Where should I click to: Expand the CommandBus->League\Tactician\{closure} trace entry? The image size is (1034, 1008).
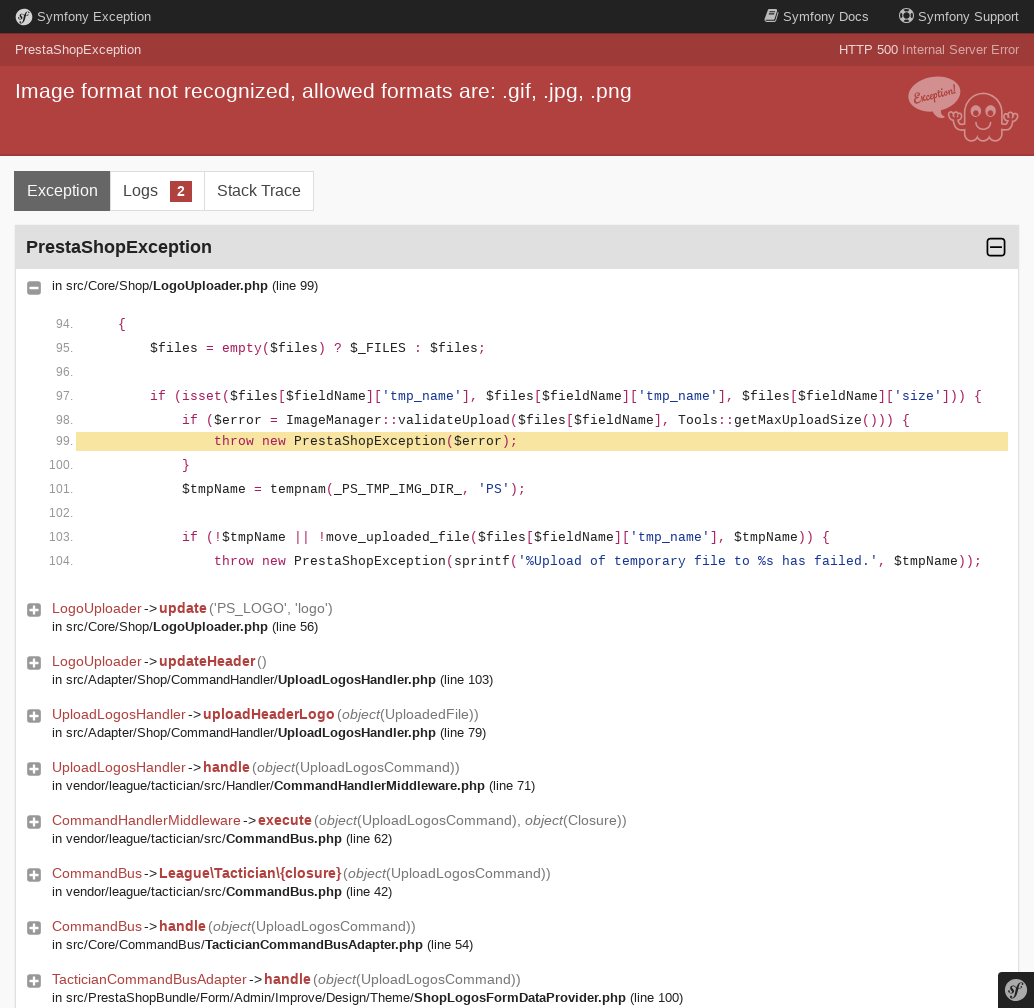(x=34, y=875)
